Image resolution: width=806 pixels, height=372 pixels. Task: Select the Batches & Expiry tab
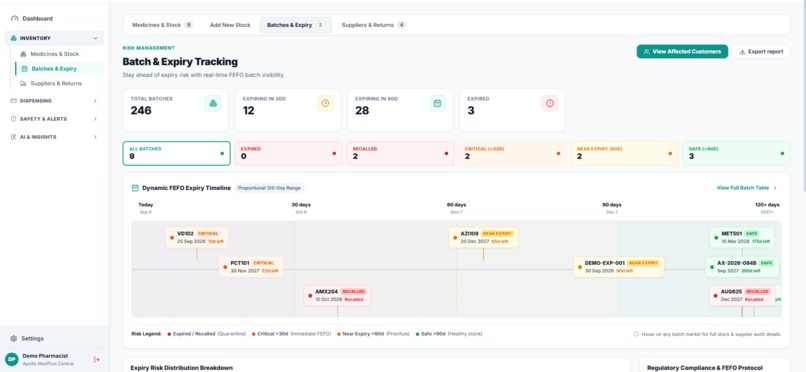[296, 25]
